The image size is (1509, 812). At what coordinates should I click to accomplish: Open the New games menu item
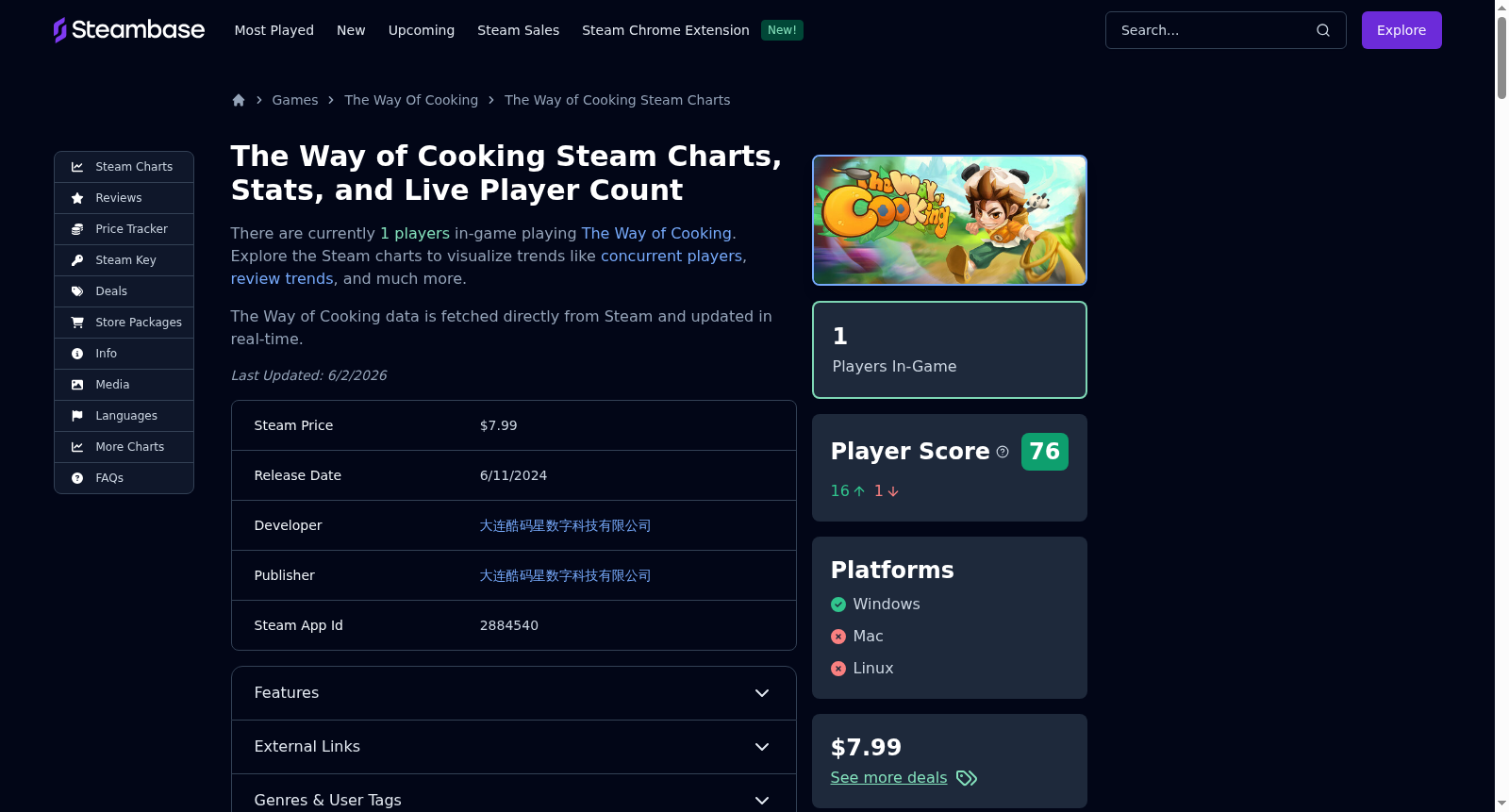click(351, 30)
